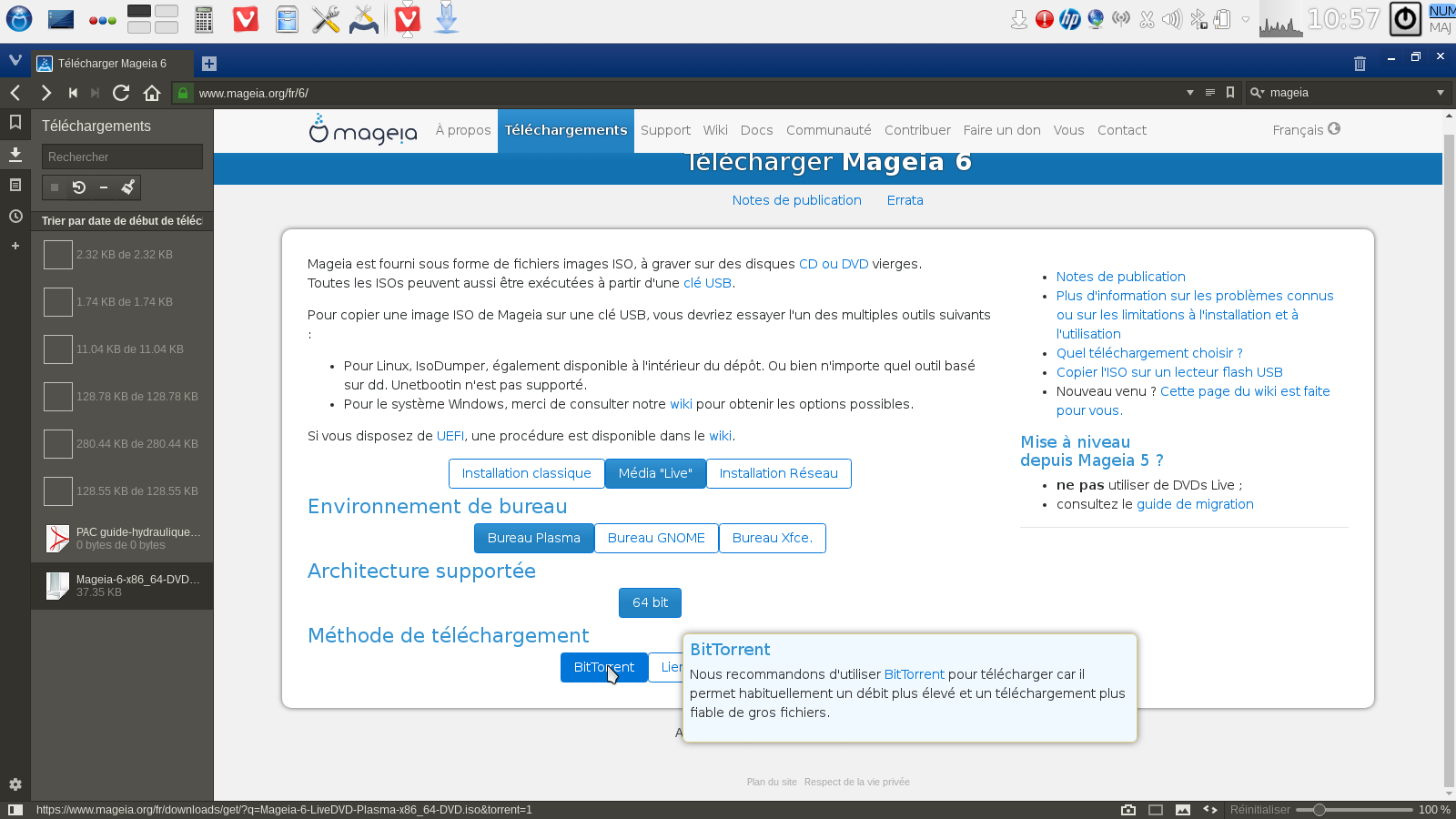Viewport: 1456px width, 819px height.
Task: Show site security info via green padlock
Action: coord(183,93)
